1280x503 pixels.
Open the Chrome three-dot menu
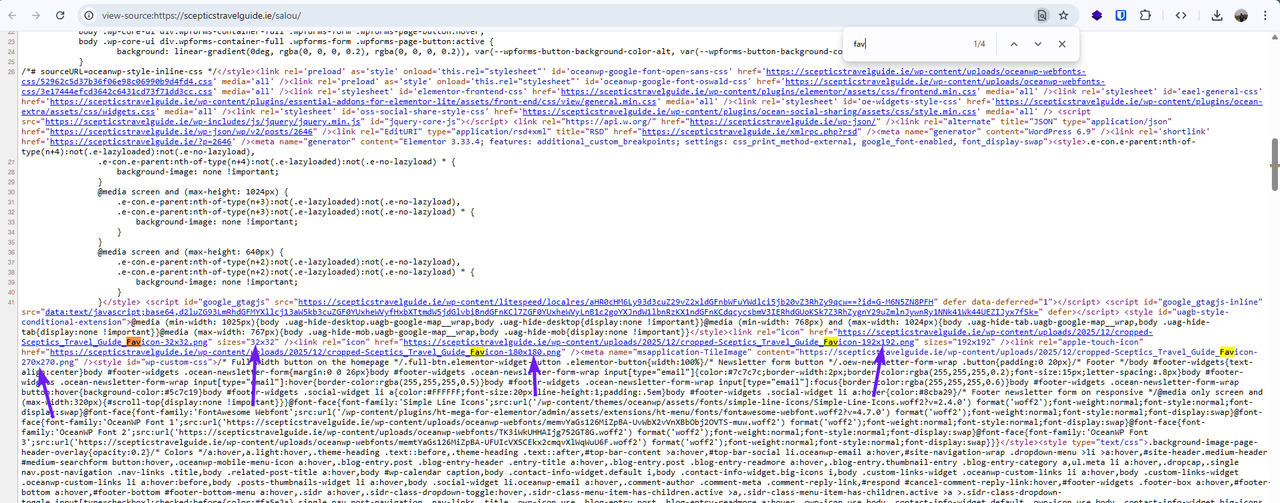click(1265, 16)
